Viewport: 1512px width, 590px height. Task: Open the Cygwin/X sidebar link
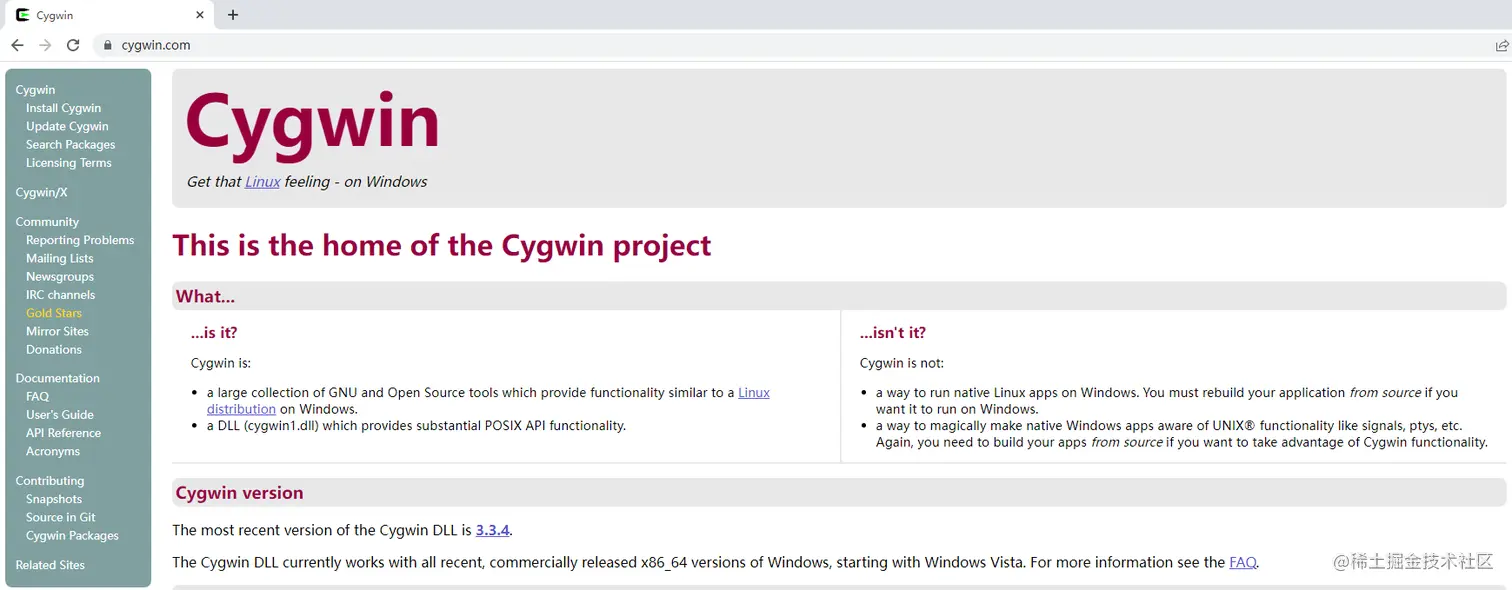point(41,192)
